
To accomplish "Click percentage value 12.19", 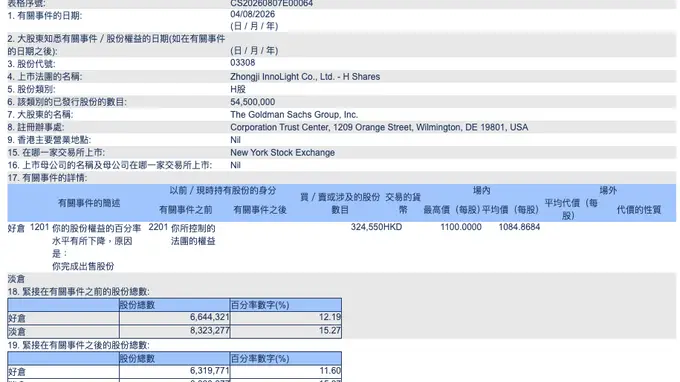I will click(330, 317).
